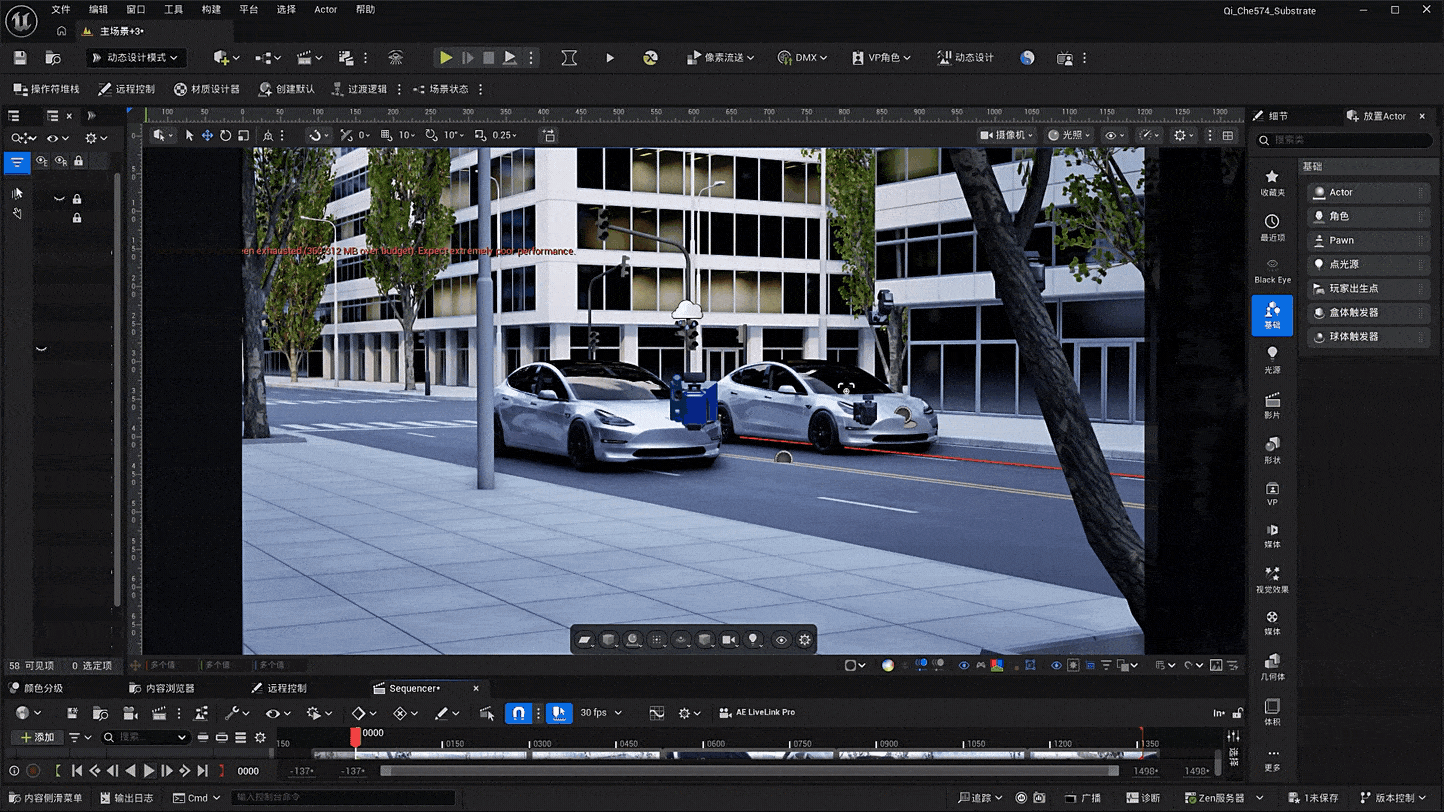Click the 基础 basic category icon
1444x812 pixels.
coord(1272,315)
